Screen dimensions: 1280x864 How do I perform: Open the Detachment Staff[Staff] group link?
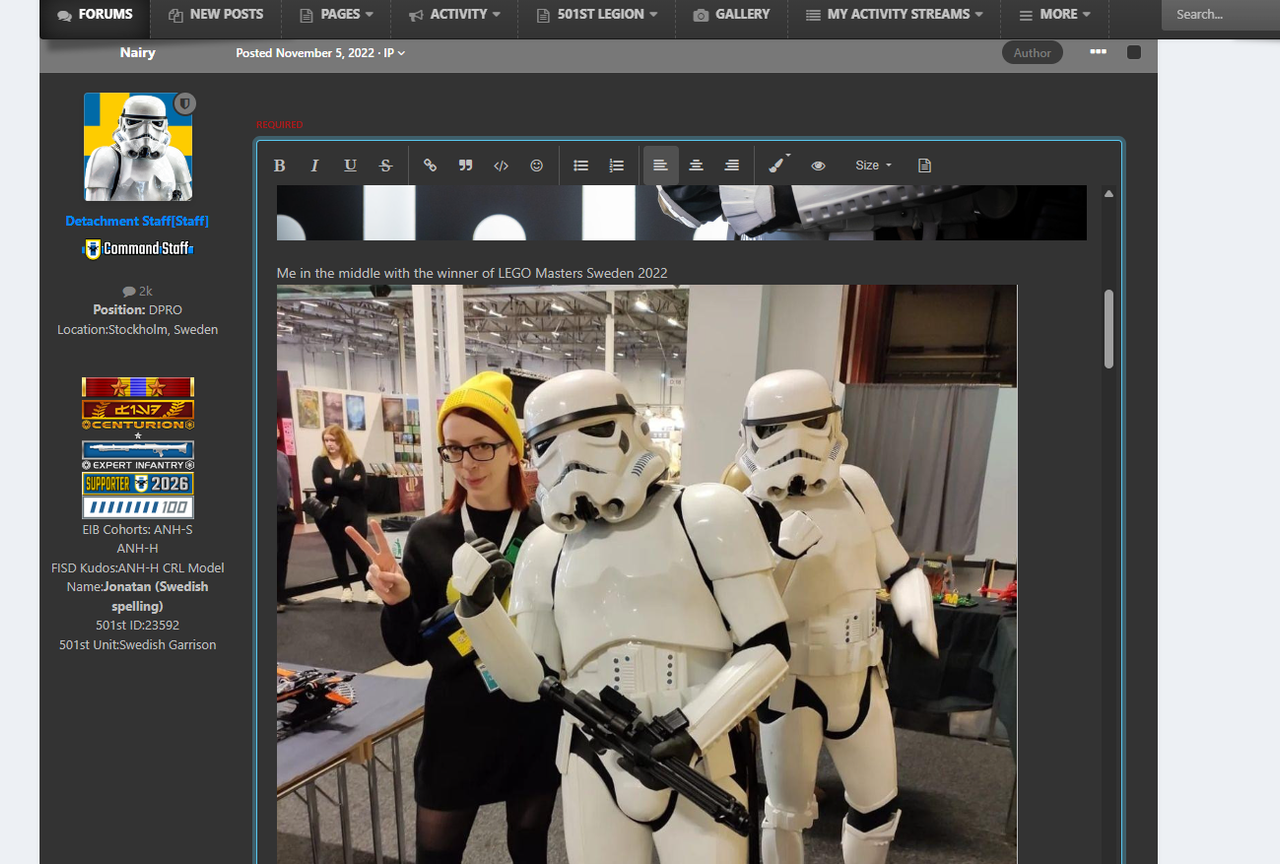(137, 221)
